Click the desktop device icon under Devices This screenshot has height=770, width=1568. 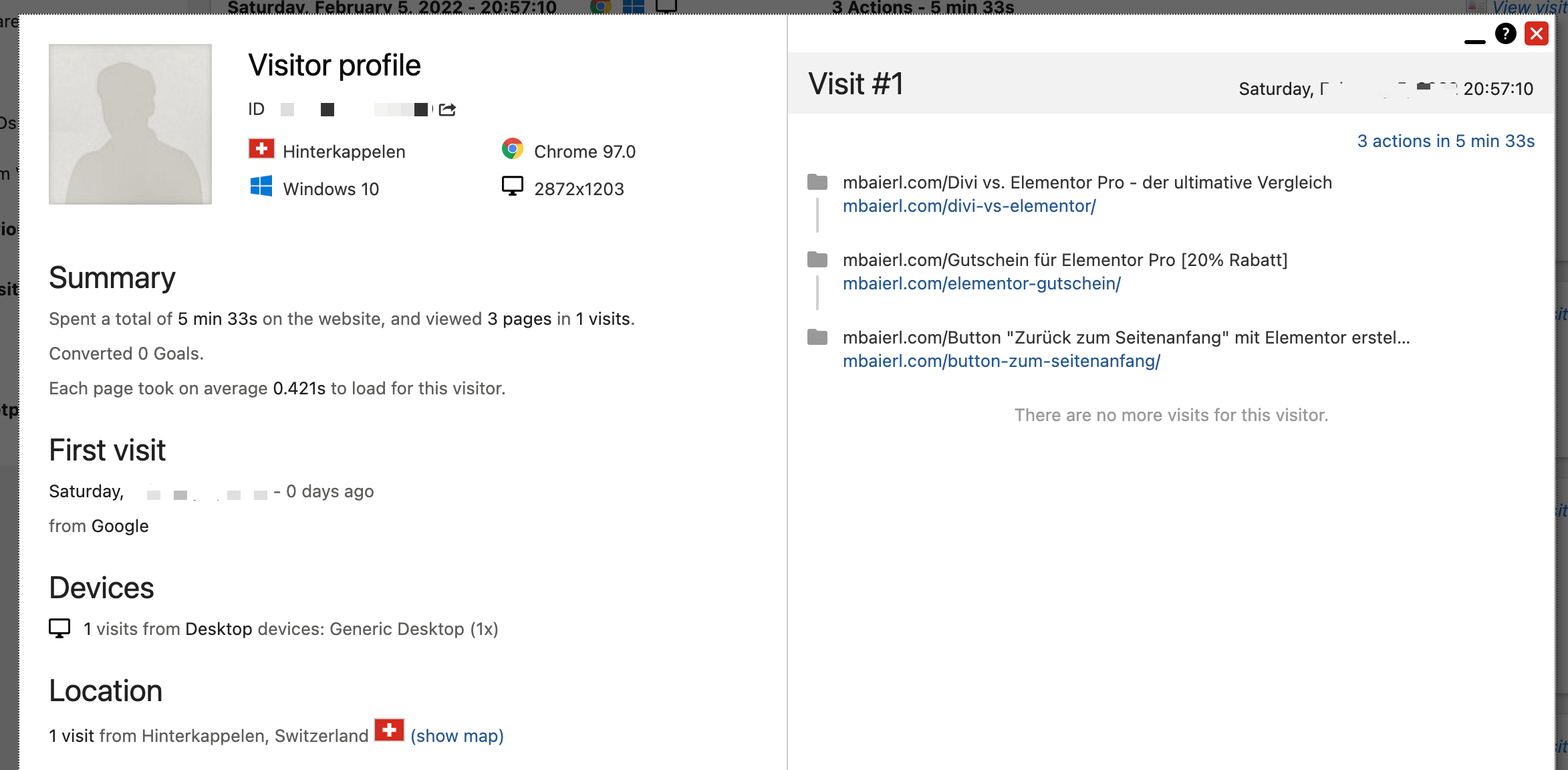click(59, 628)
